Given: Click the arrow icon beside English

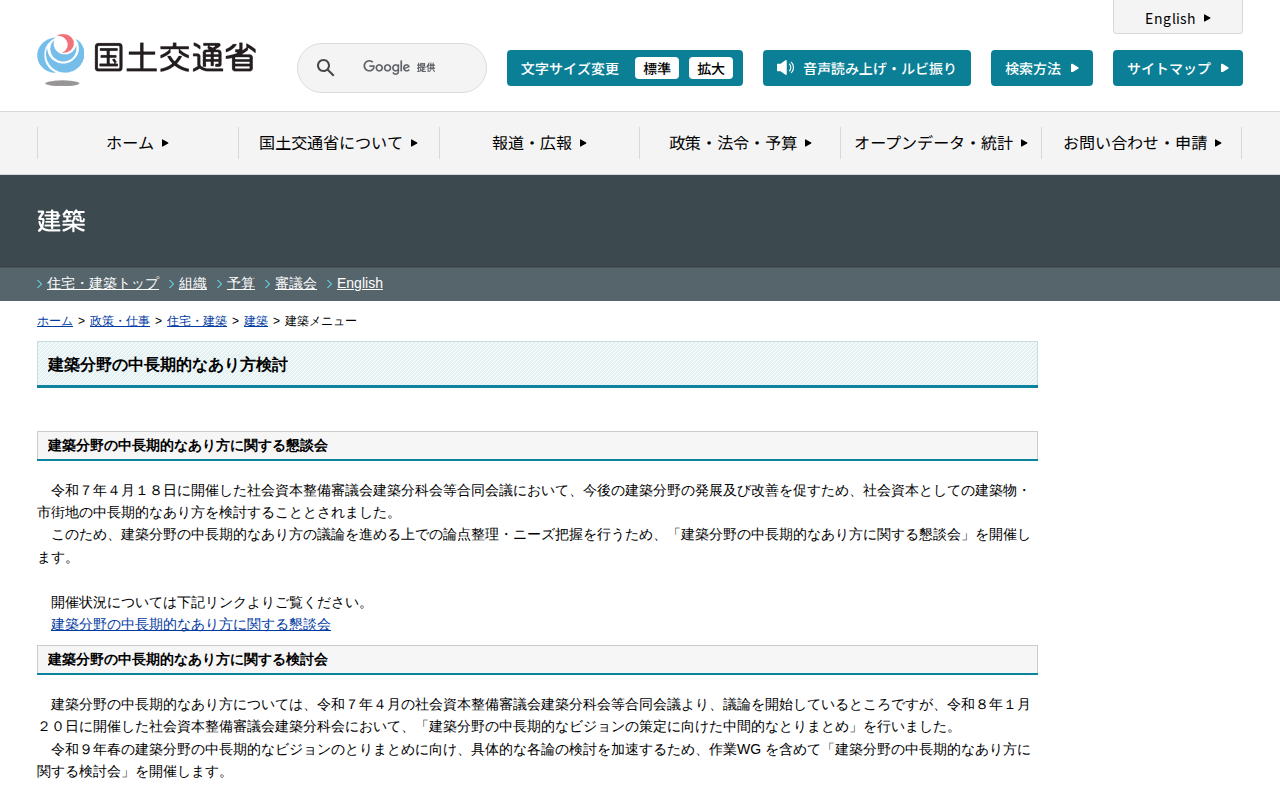Looking at the screenshot, I should [1207, 18].
